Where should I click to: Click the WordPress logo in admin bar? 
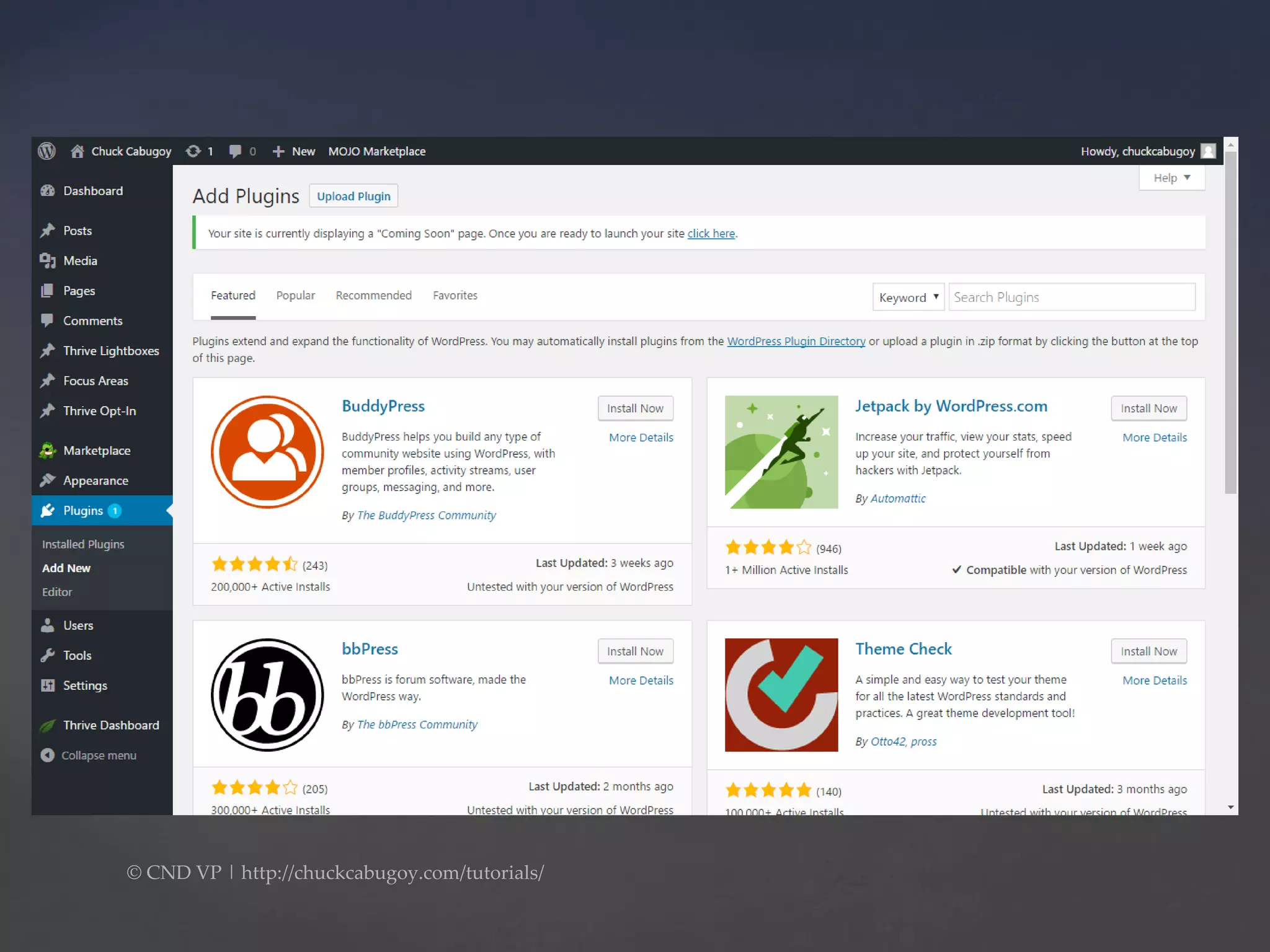47,151
